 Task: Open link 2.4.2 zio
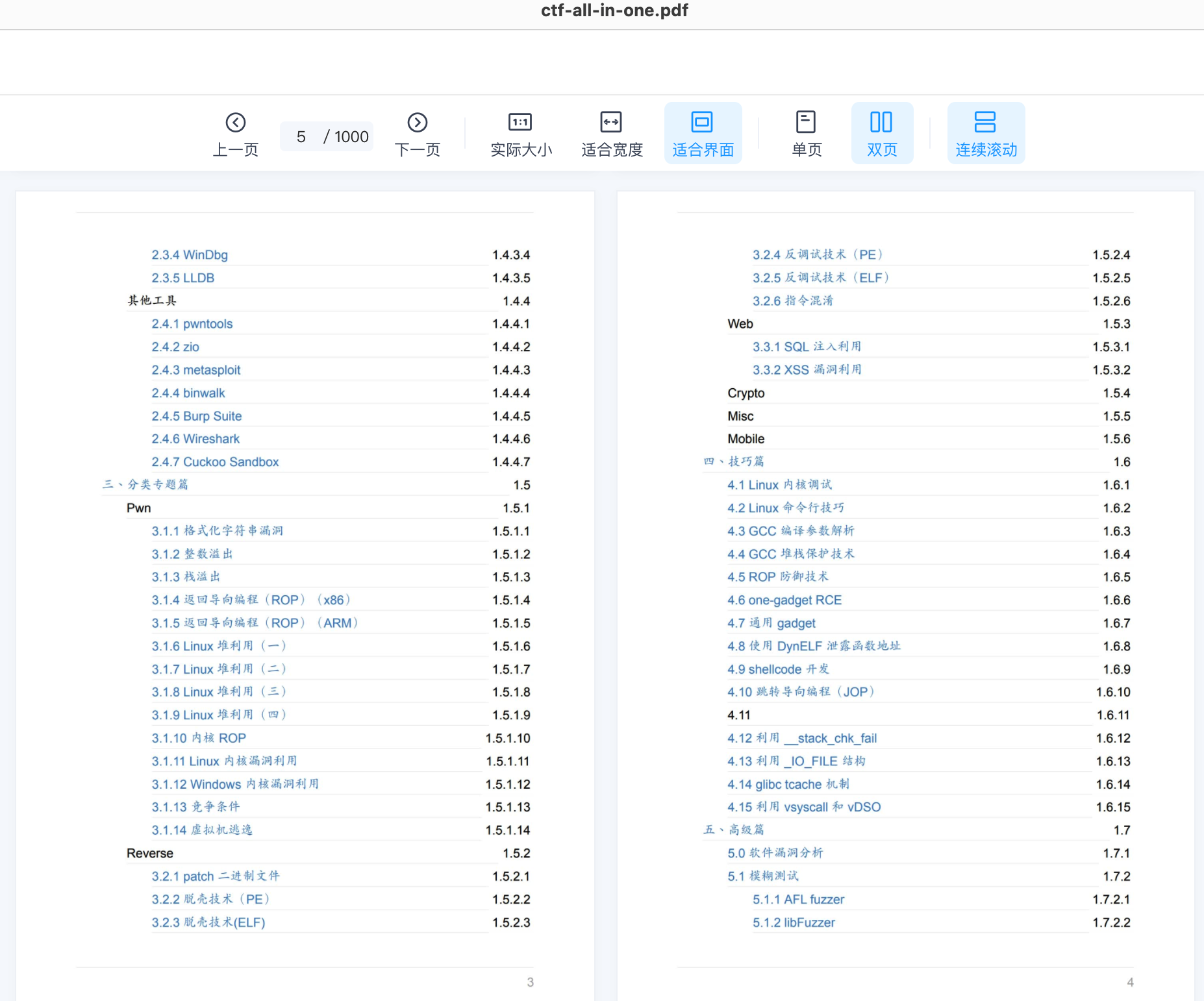175,347
